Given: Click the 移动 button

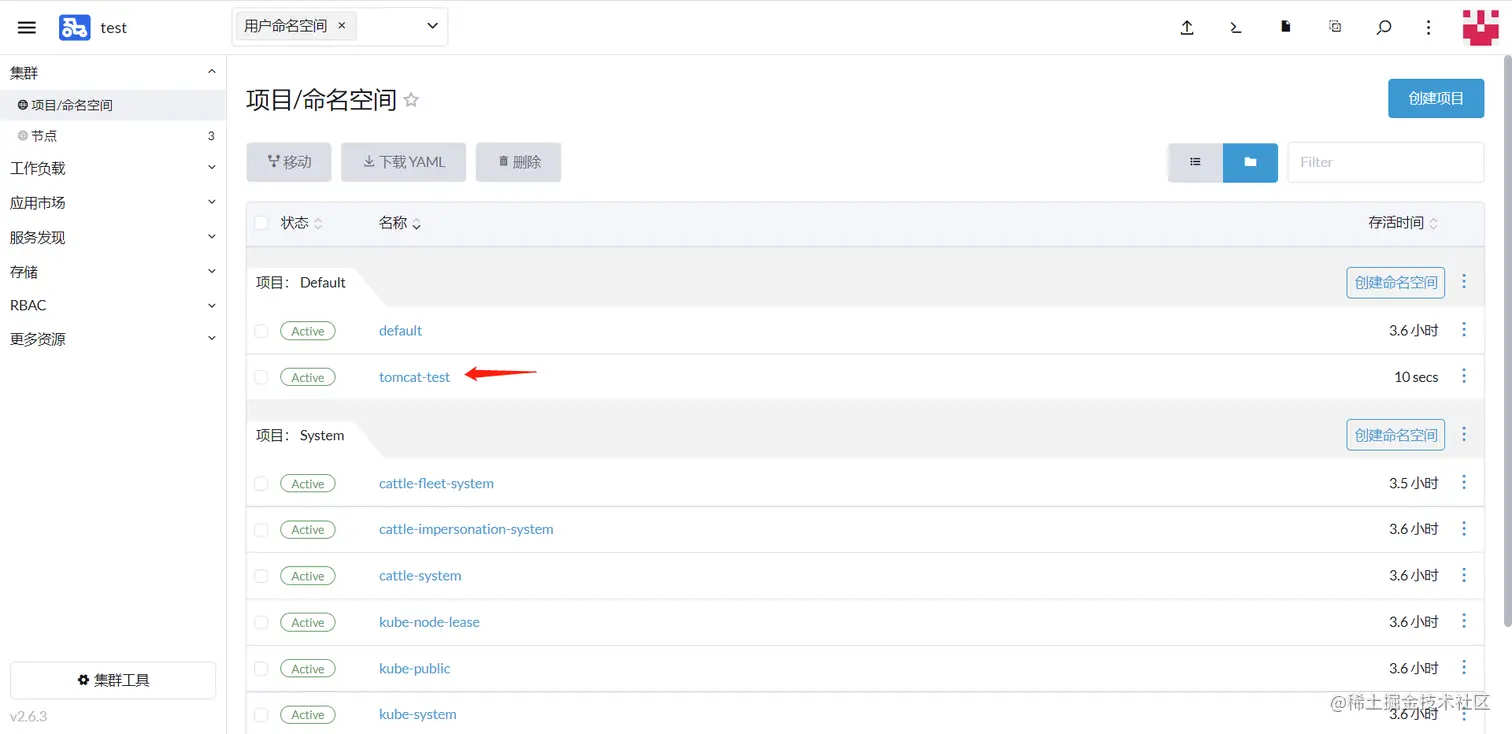Looking at the screenshot, I should point(289,162).
